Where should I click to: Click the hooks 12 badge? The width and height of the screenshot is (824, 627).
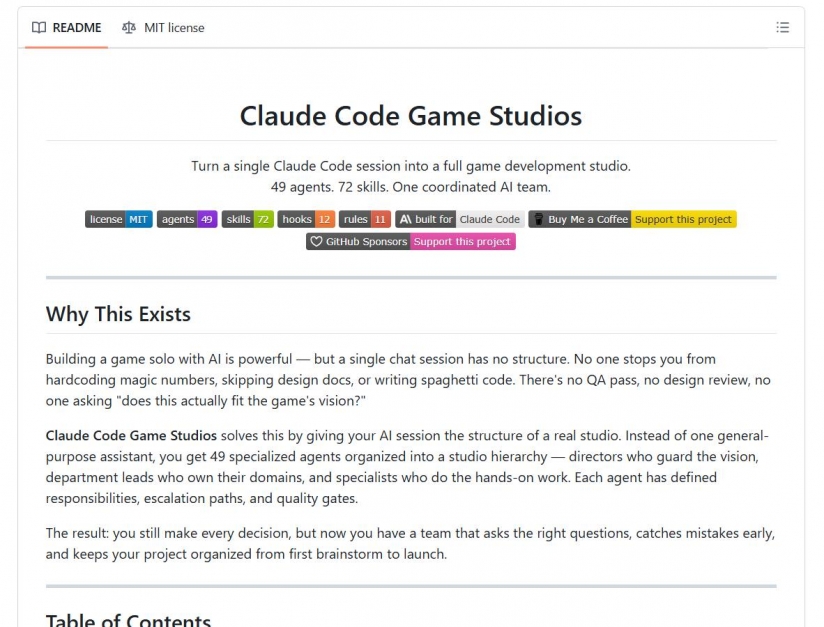[306, 219]
